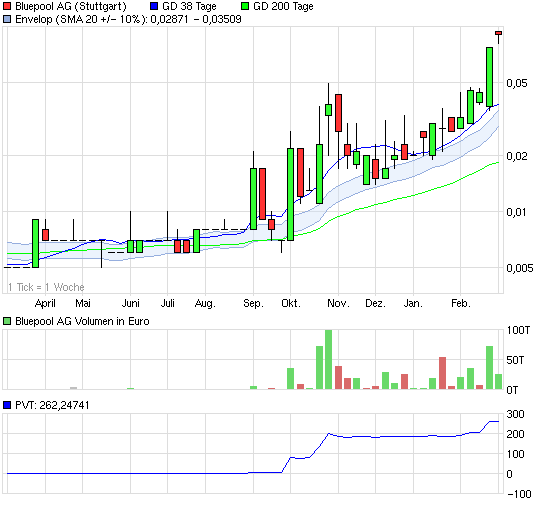Viewport: 545px width, 515px height.
Task: Click the tall green candle at Sep.
Action: pyautogui.click(x=253, y=199)
